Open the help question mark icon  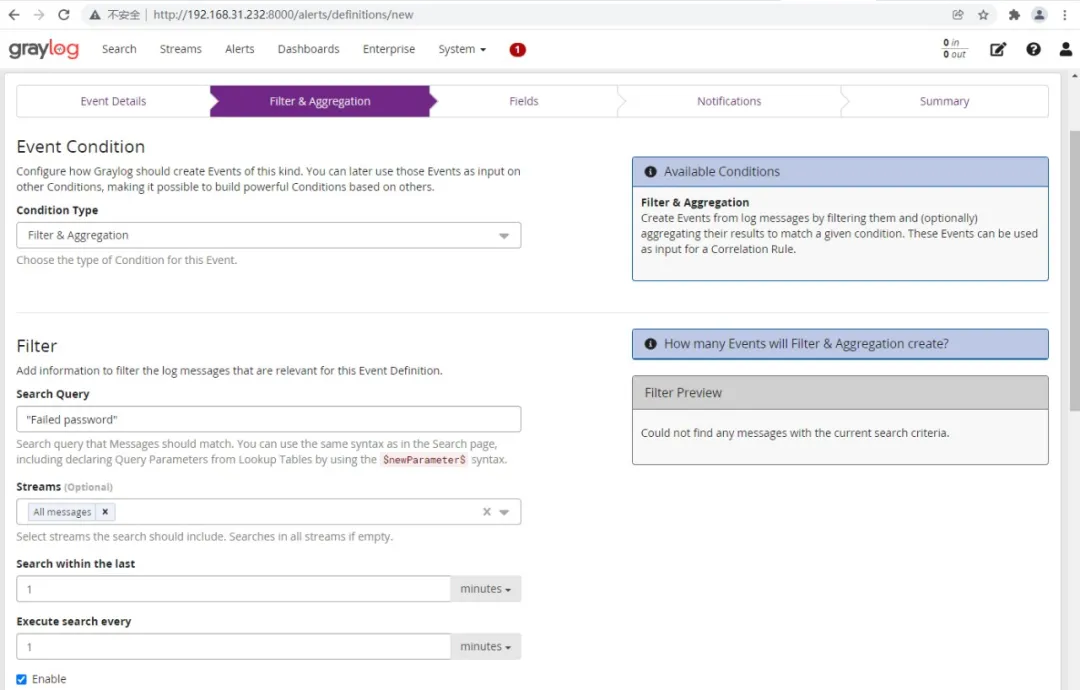[x=1033, y=49]
